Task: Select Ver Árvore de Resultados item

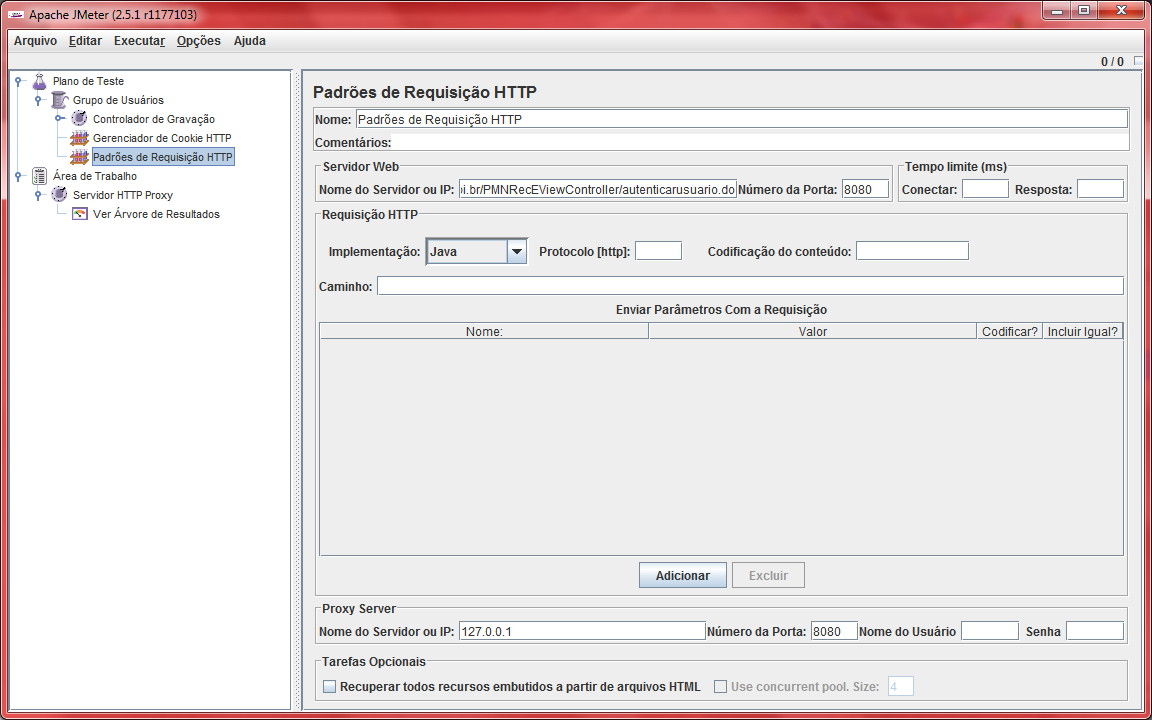Action: (x=156, y=215)
